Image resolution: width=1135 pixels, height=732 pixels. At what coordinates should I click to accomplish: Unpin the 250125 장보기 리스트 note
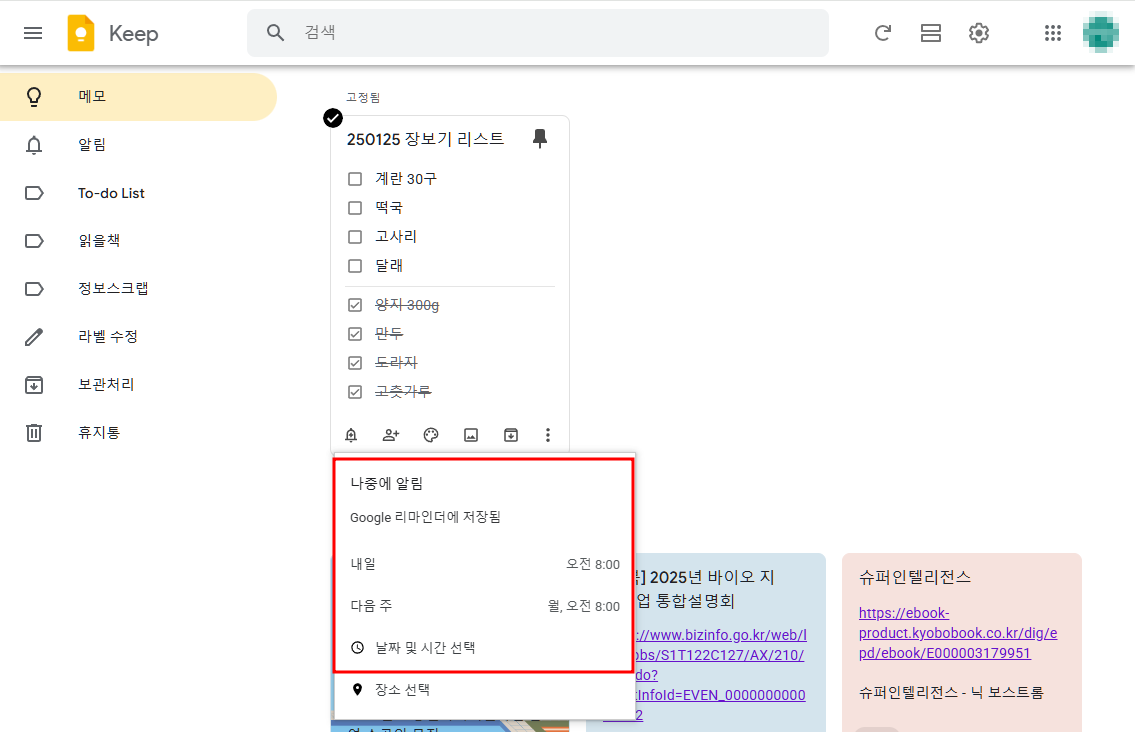pos(540,139)
